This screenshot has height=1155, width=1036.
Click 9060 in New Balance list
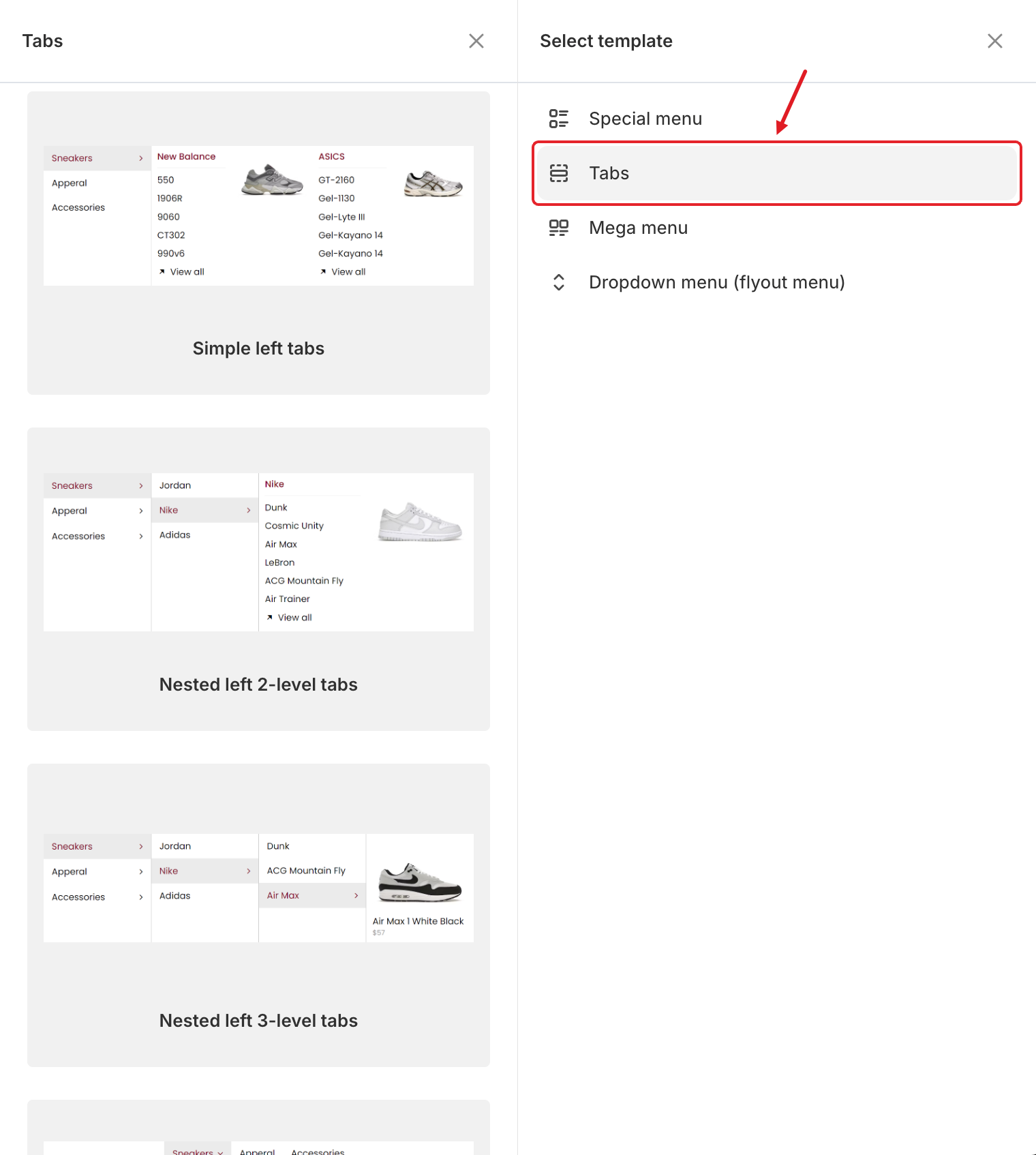click(x=168, y=217)
